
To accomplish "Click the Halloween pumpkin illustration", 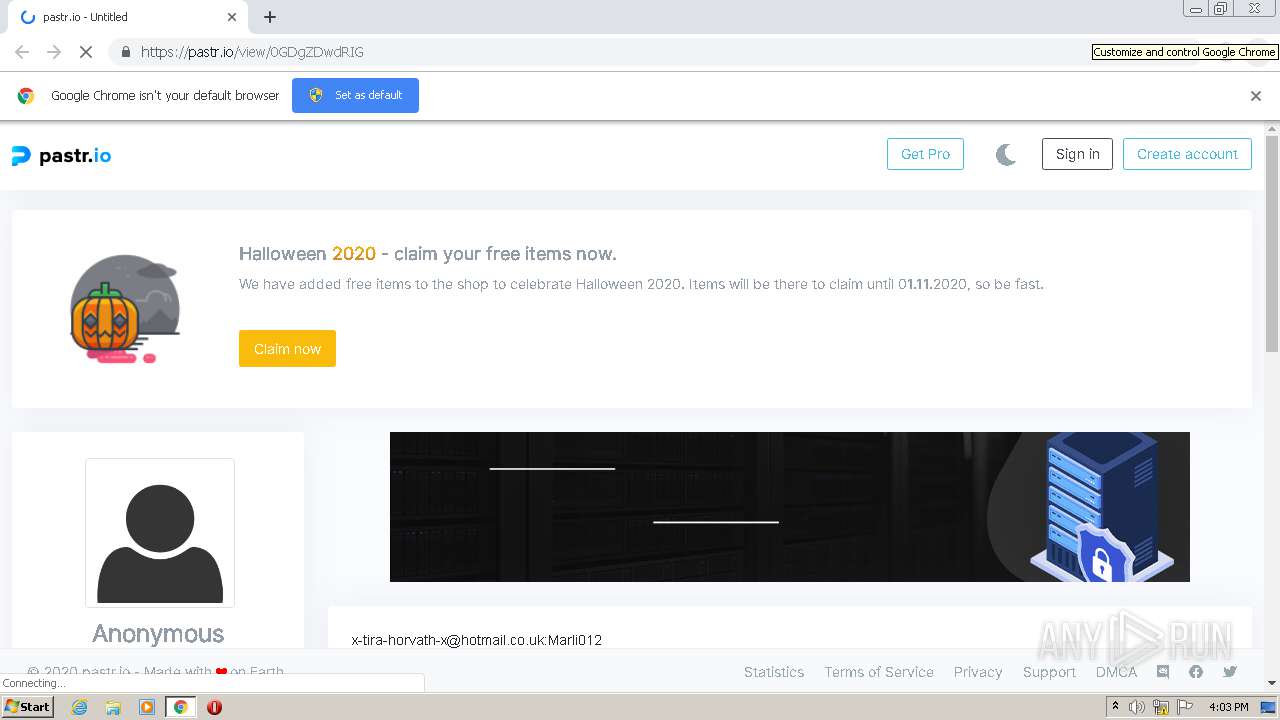I will pos(125,308).
